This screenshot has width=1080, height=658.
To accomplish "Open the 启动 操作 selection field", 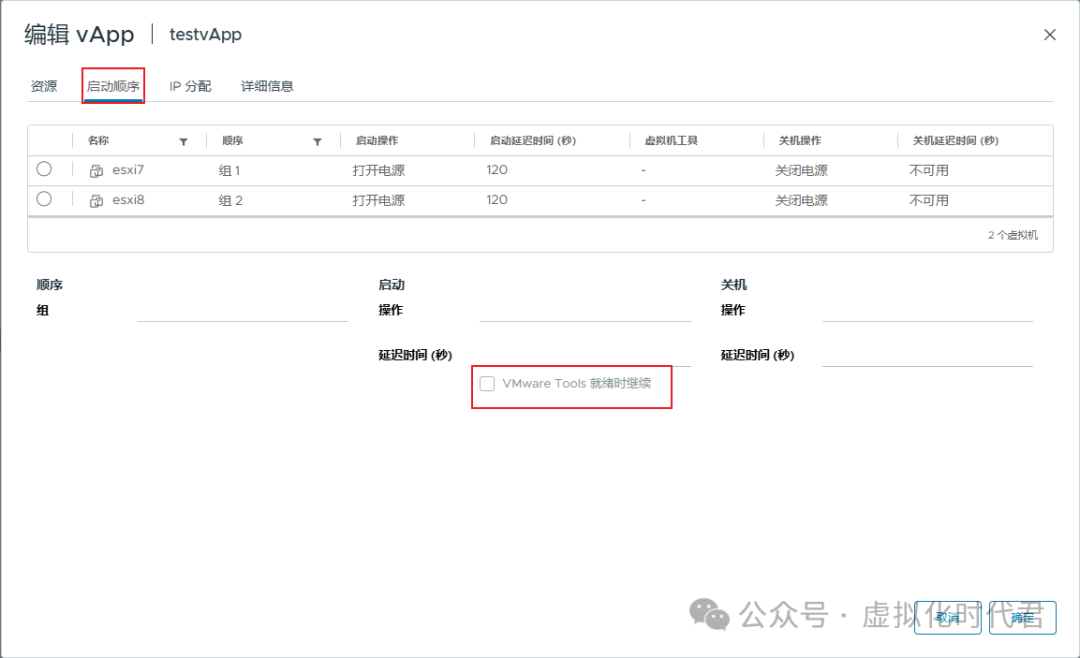I will coord(586,315).
